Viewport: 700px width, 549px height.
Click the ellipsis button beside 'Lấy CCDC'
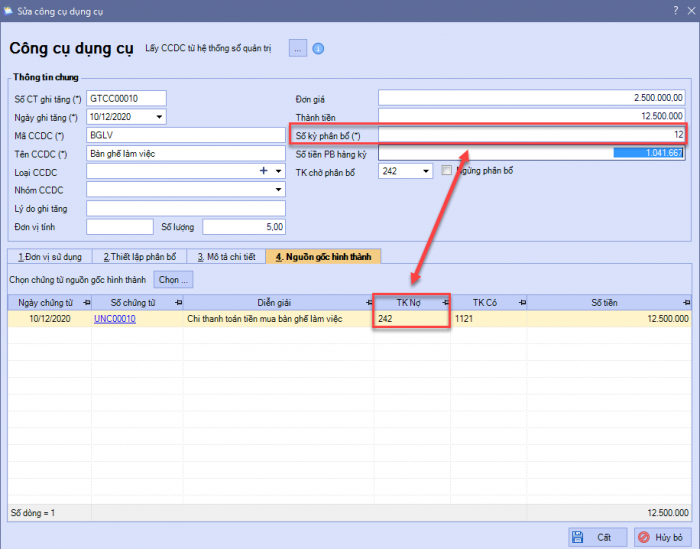298,48
